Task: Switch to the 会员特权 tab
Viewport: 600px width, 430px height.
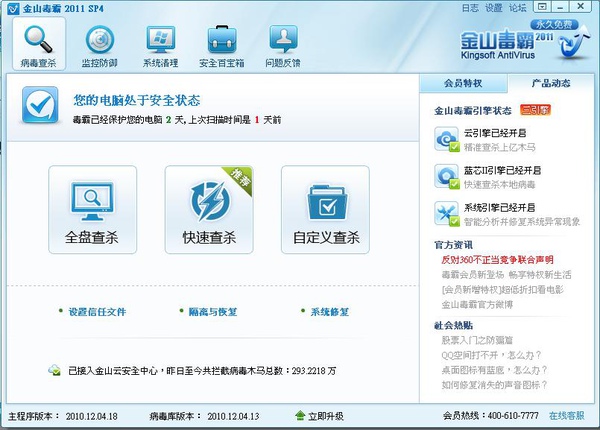Action: [x=463, y=83]
